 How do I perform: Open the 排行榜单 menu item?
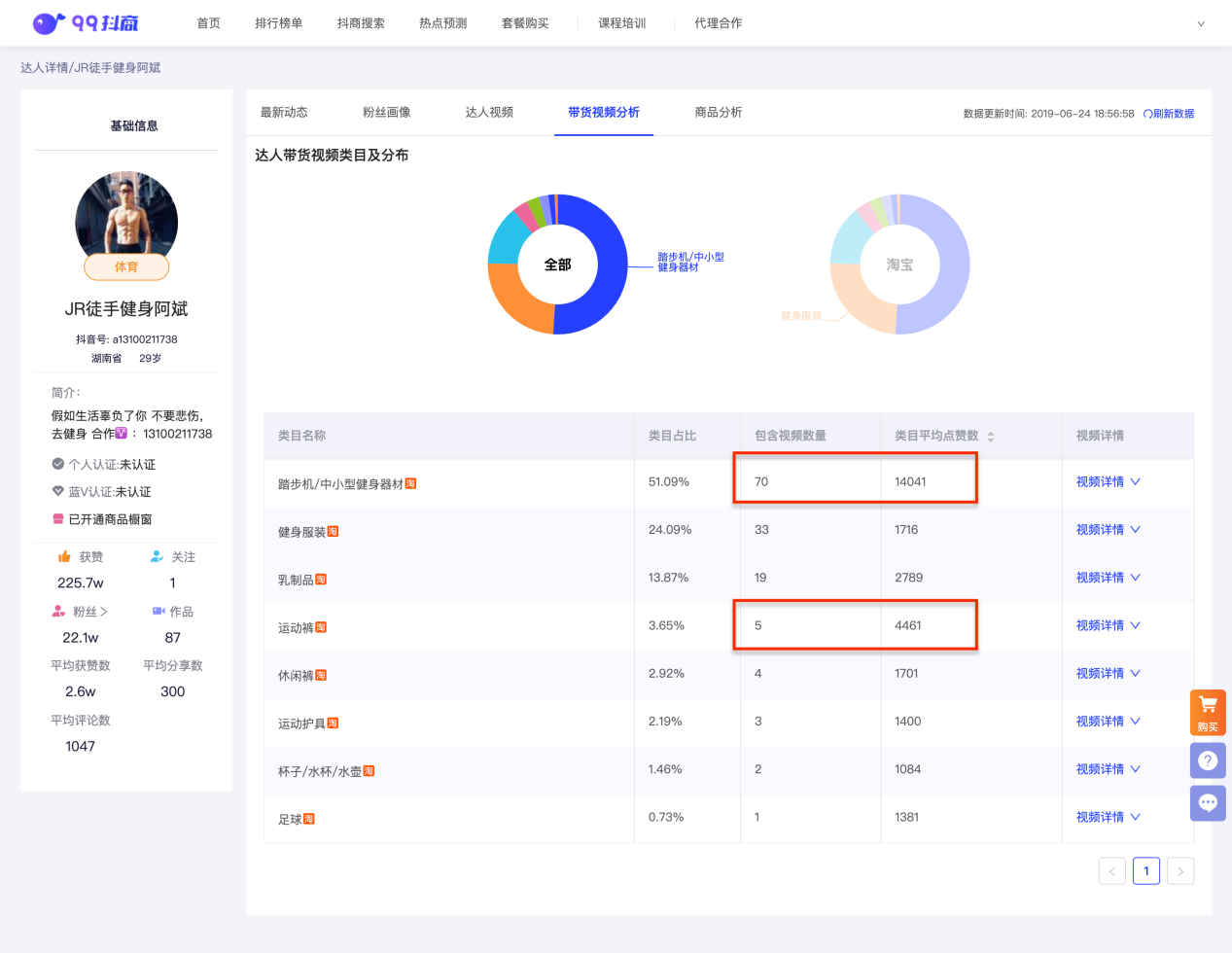pos(278,23)
